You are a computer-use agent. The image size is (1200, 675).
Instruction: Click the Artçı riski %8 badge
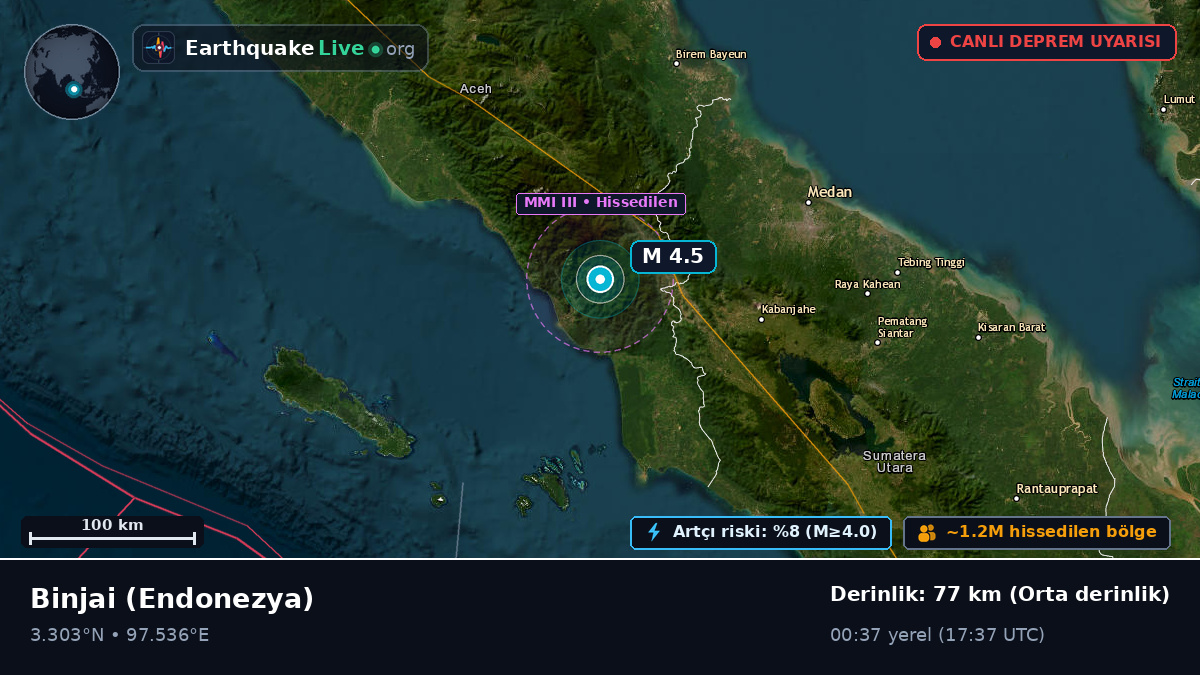point(761,532)
